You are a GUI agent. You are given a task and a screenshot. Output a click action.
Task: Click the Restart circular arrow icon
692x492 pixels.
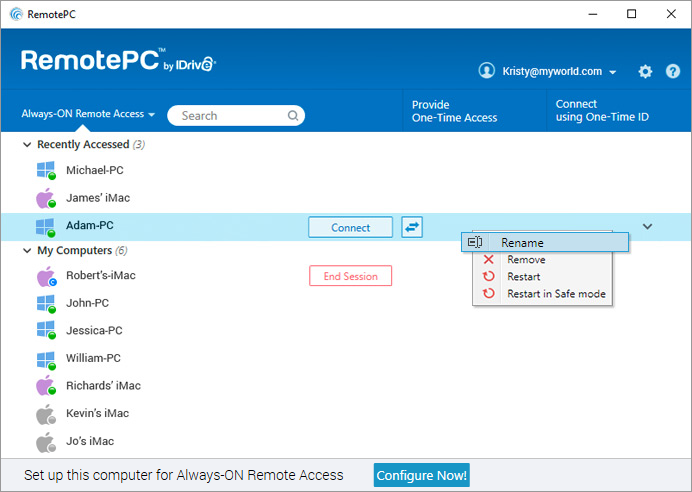[x=489, y=276]
